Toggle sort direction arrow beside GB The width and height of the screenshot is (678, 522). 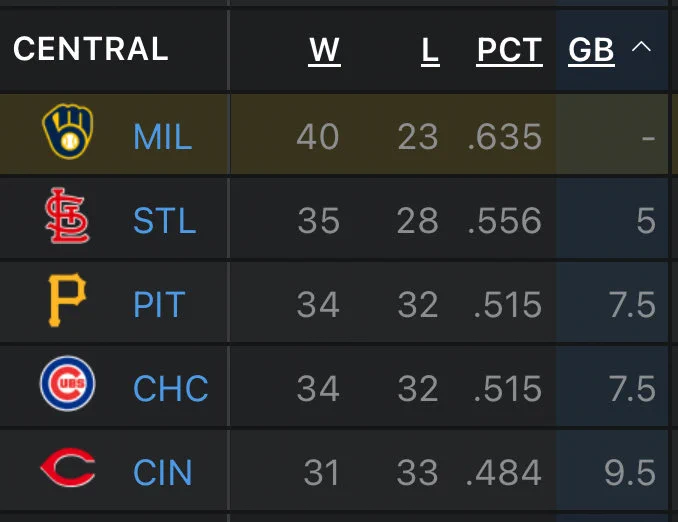[x=641, y=46]
